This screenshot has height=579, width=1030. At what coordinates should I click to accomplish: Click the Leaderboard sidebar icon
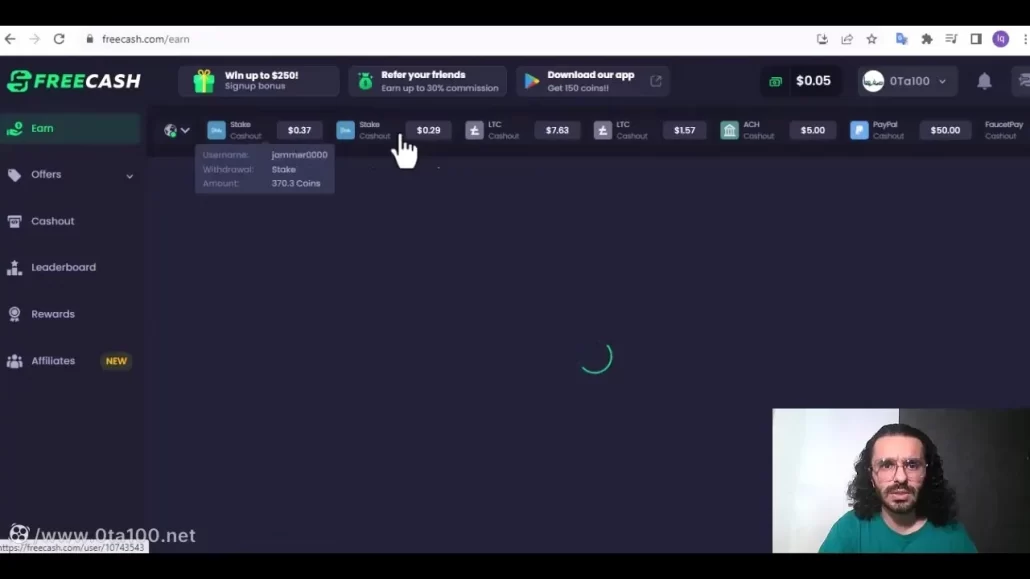pos(15,268)
